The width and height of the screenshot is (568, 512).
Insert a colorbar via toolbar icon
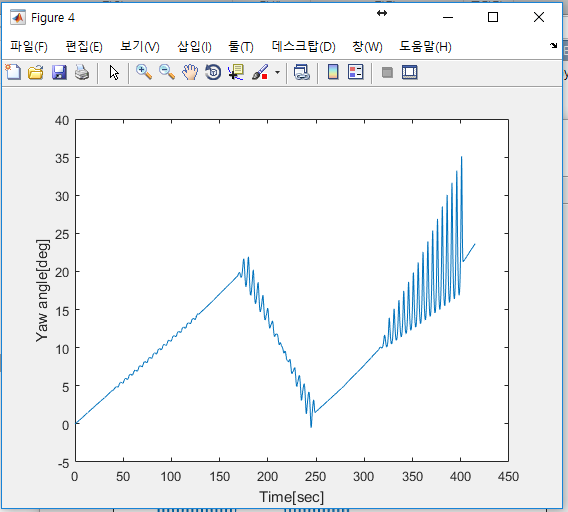(333, 72)
